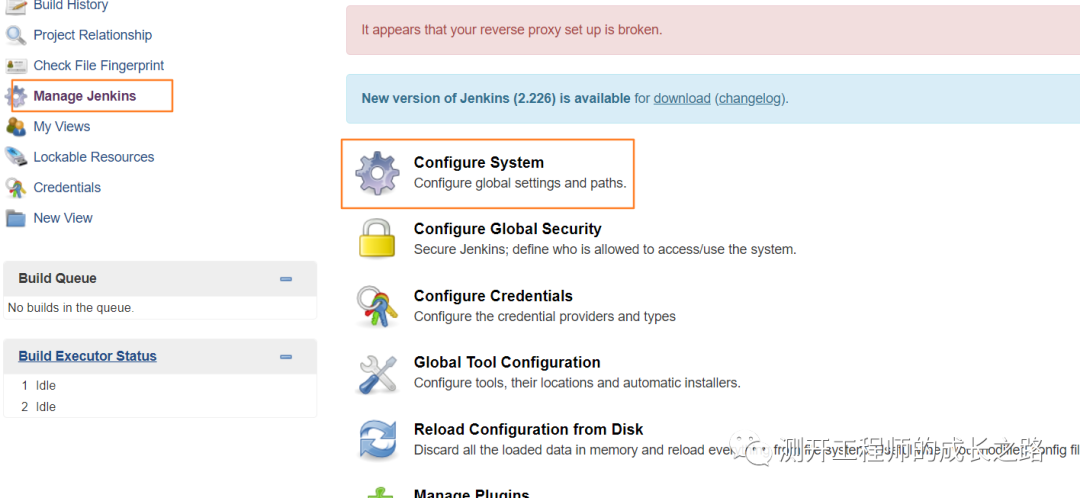Open Credentials link in sidebar
The height and width of the screenshot is (498, 1080).
67,187
